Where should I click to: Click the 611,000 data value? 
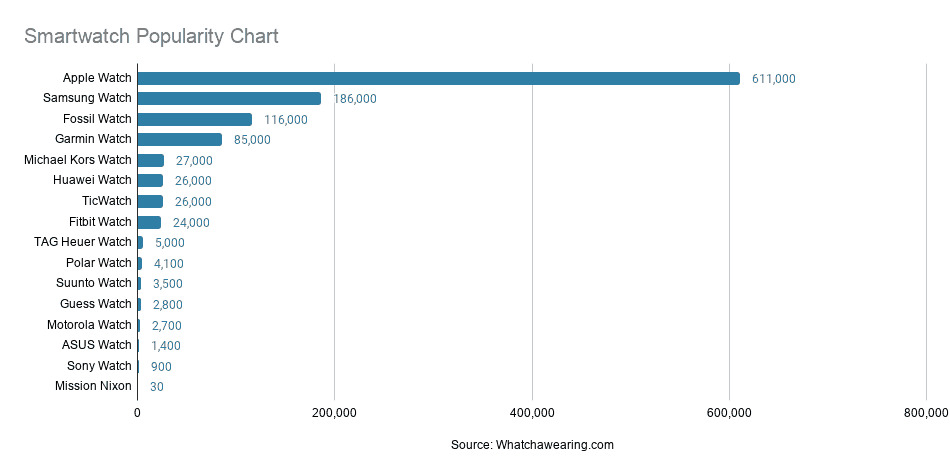(774, 79)
